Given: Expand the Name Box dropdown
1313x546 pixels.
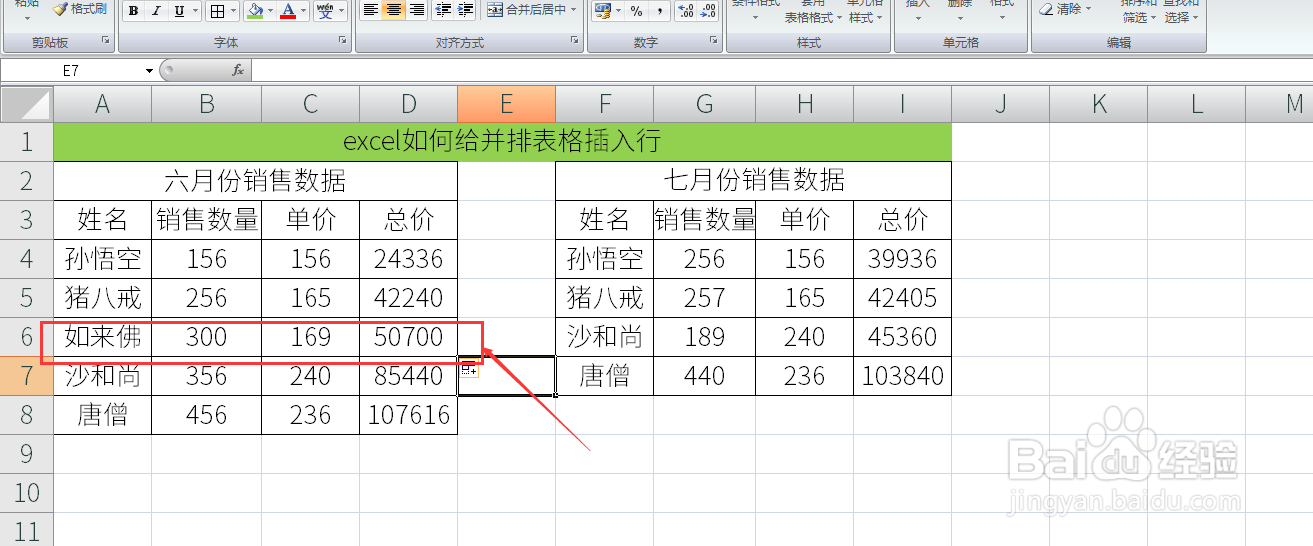Looking at the screenshot, I should pos(149,70).
